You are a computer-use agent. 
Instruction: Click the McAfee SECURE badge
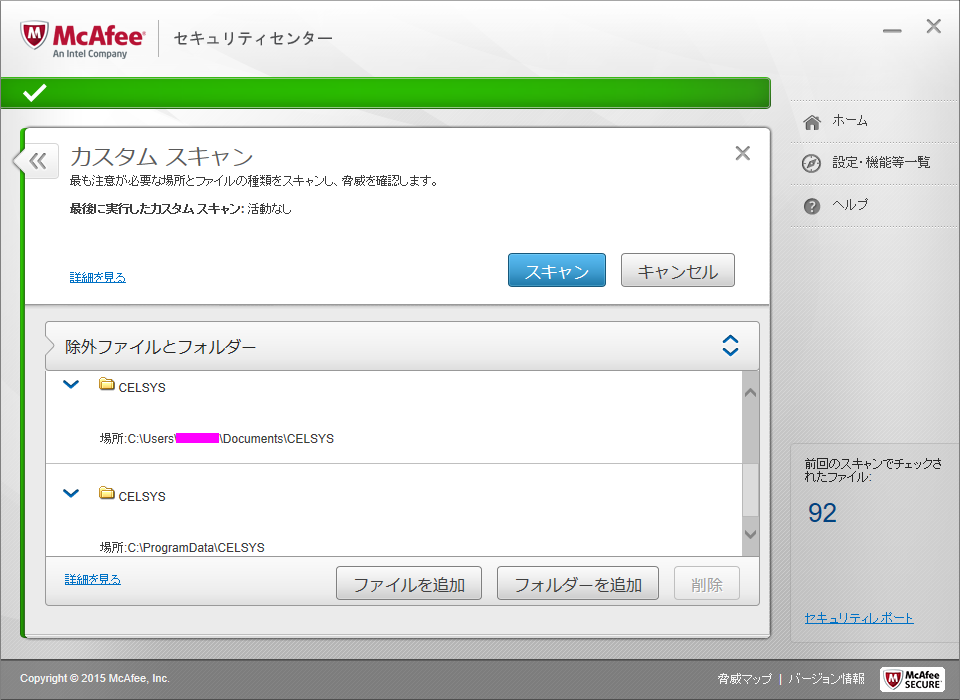912,679
